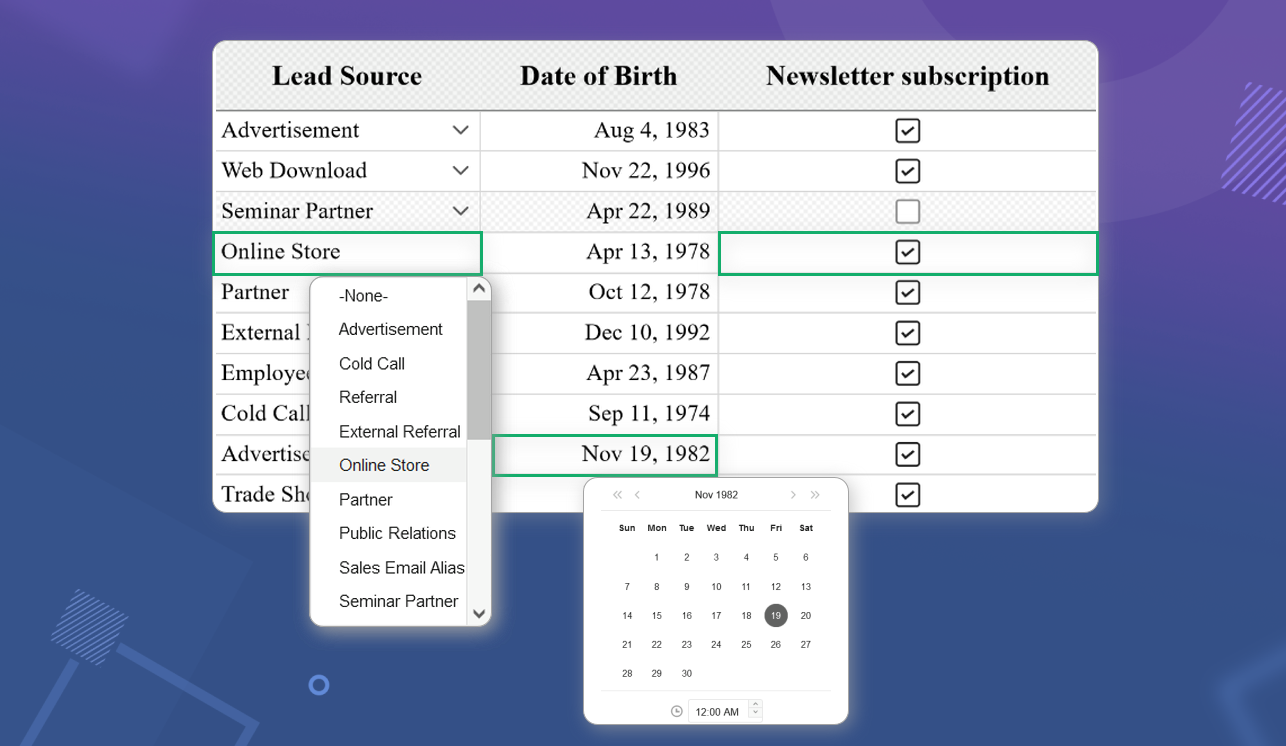Choose Public Relations from the dropdown list
The height and width of the screenshot is (746, 1286).
coord(388,533)
